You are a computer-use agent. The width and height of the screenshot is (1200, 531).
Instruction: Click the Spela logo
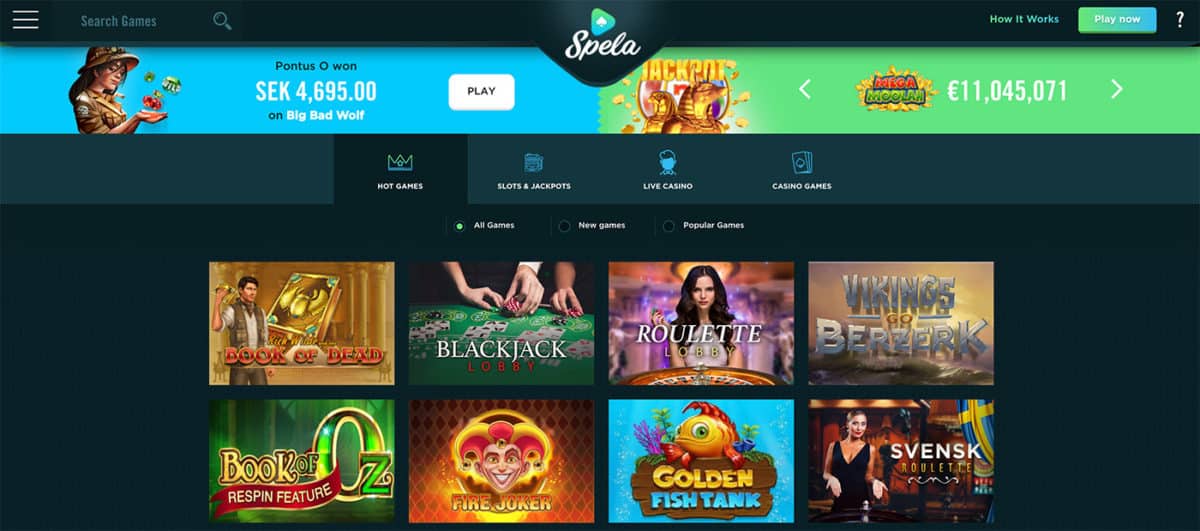pyautogui.click(x=599, y=37)
